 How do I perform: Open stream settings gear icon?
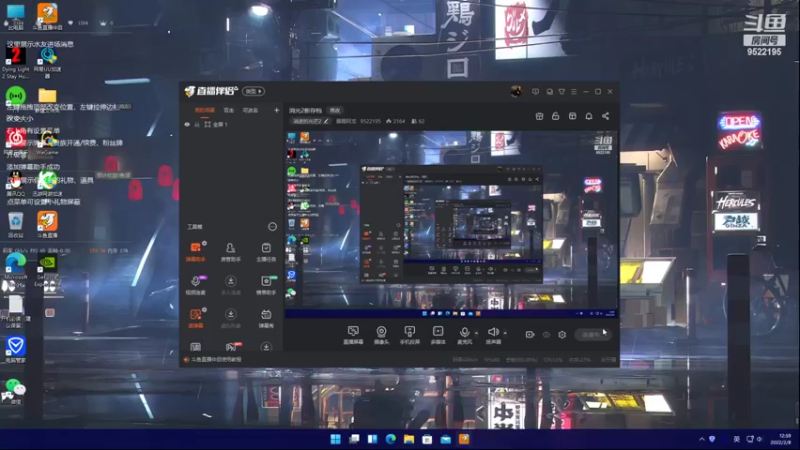pos(562,335)
